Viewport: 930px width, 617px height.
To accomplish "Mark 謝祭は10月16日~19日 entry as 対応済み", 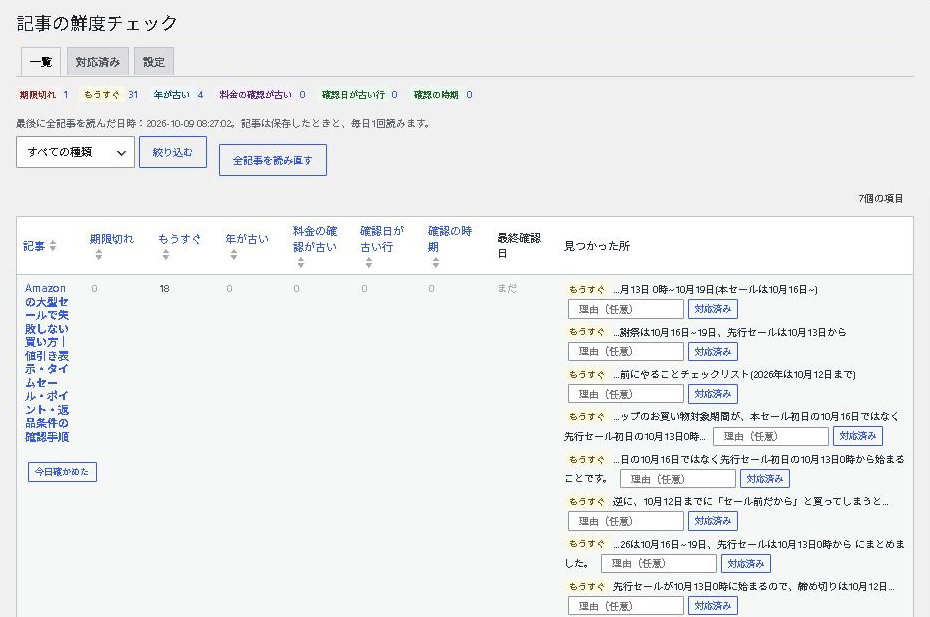I will (713, 351).
